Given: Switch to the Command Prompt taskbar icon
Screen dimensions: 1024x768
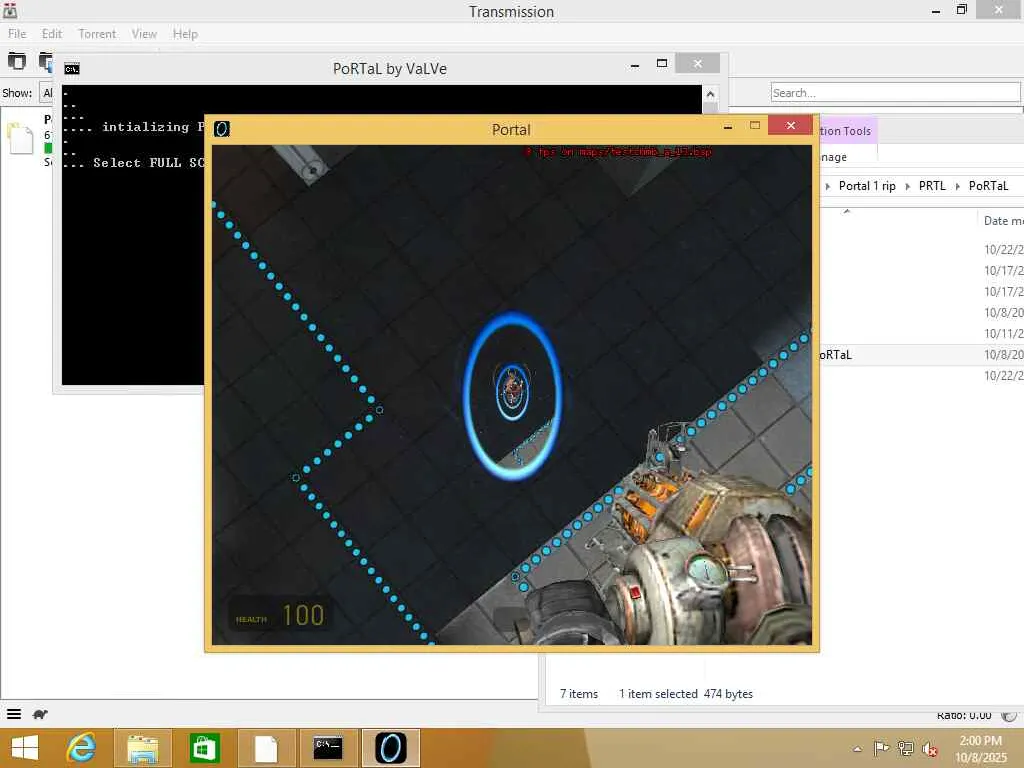Looking at the screenshot, I should click(328, 748).
